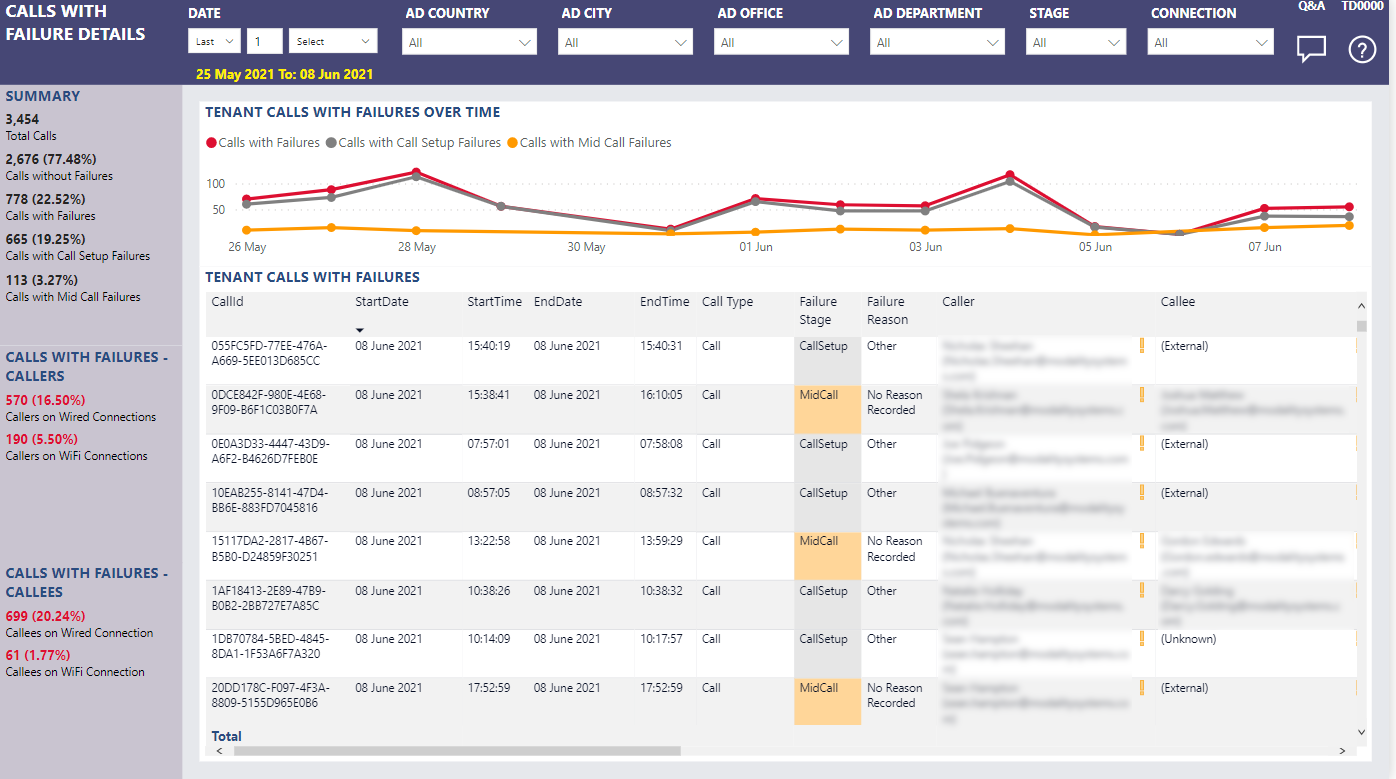Screen dimensions: 1396x779
Task: Click 570 (16.50%) Callers on Wired Connections
Action: [46, 400]
